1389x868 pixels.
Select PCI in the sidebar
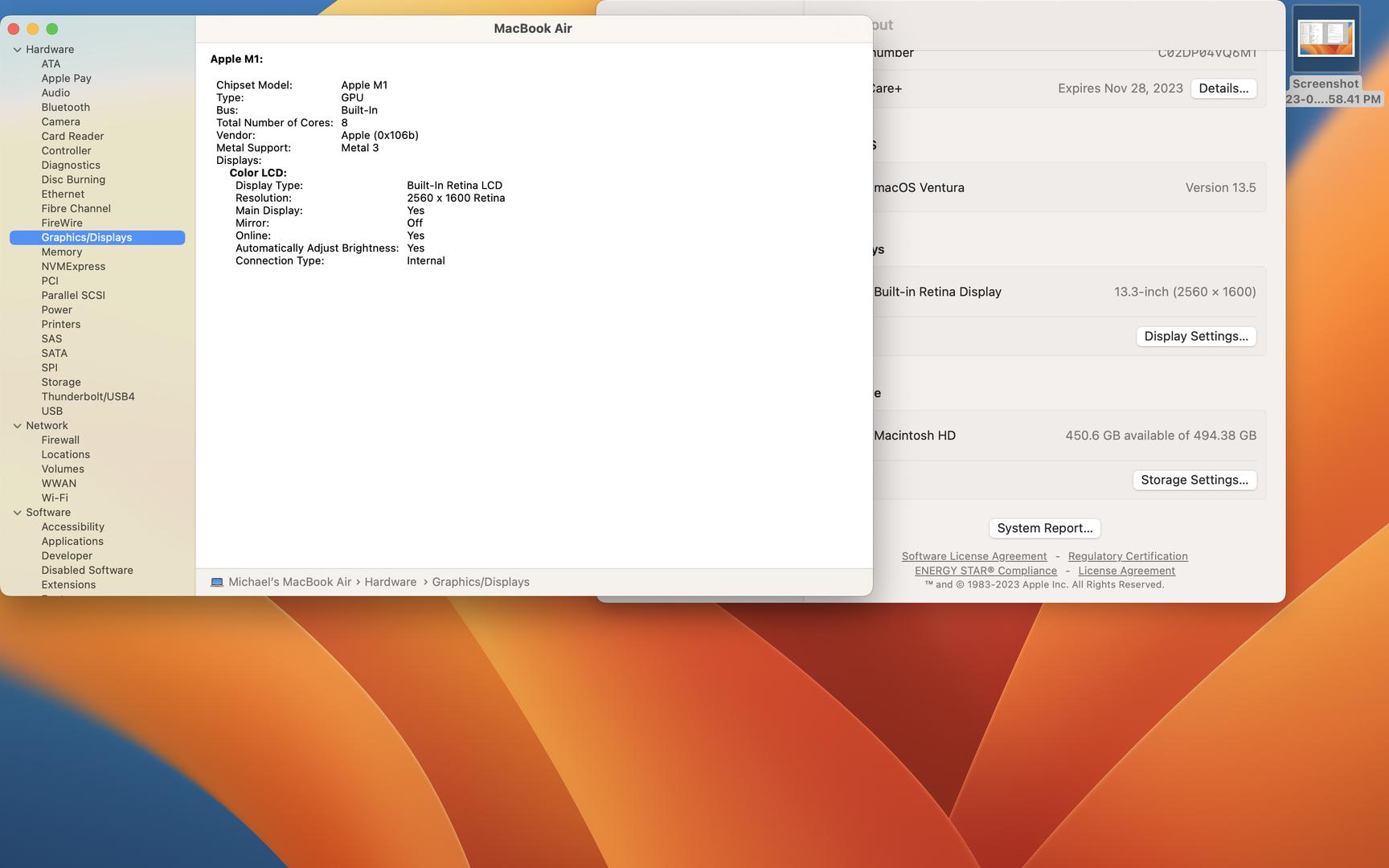tap(50, 281)
